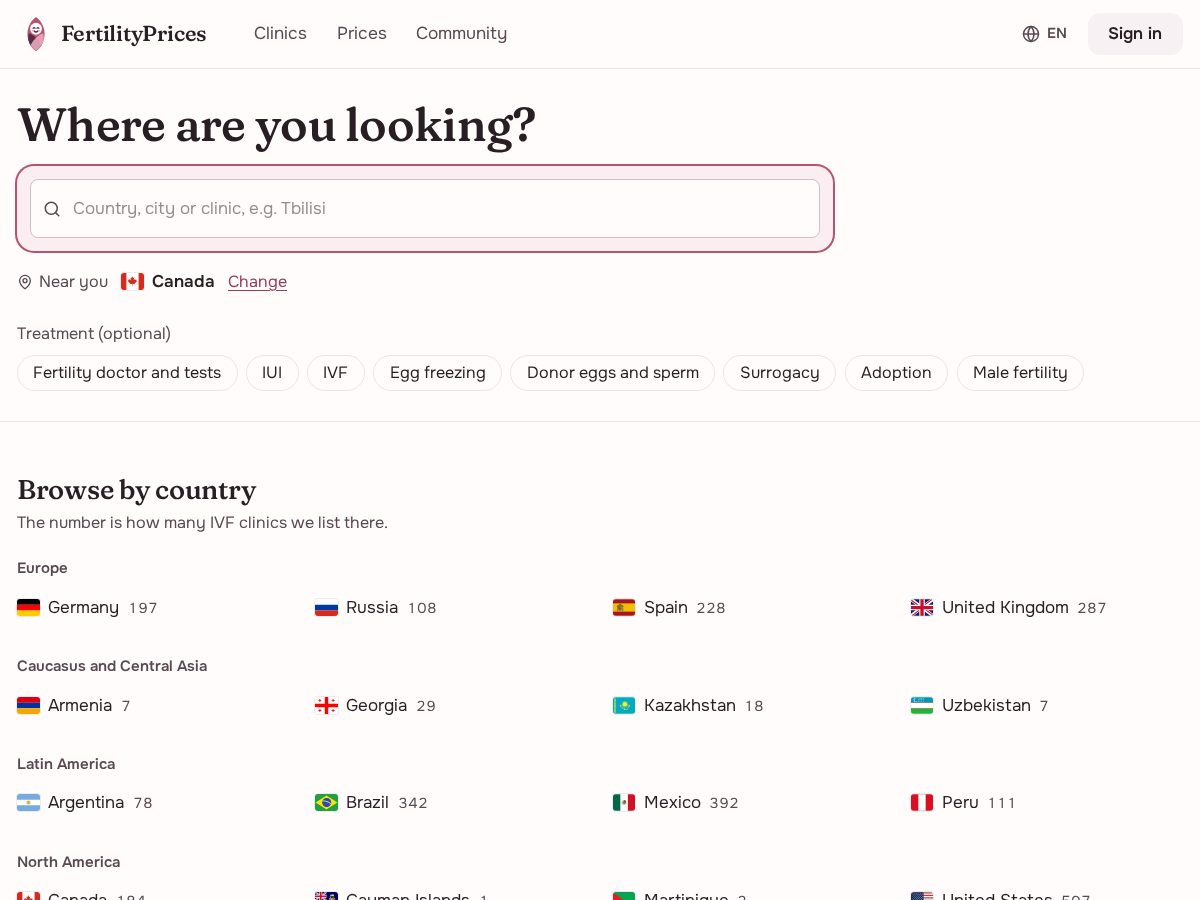The height and width of the screenshot is (900, 1200).
Task: Open Russia clinics link
Action: (375, 608)
